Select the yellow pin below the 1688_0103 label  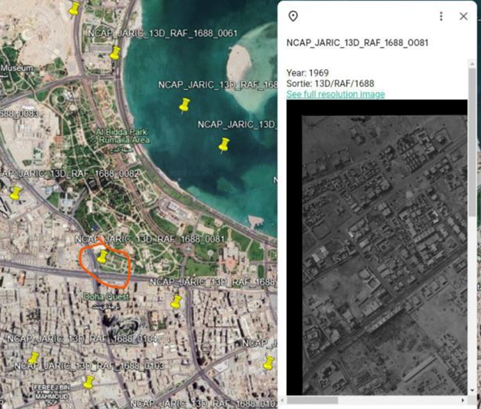[x=89, y=382]
